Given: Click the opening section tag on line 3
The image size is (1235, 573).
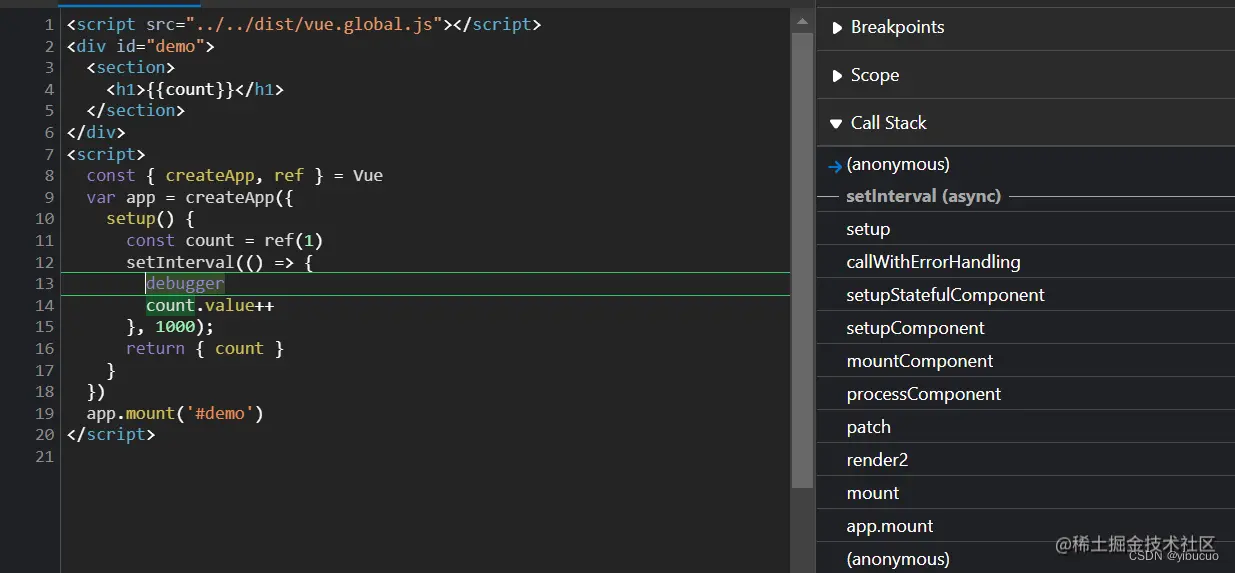Looking at the screenshot, I should click(130, 67).
